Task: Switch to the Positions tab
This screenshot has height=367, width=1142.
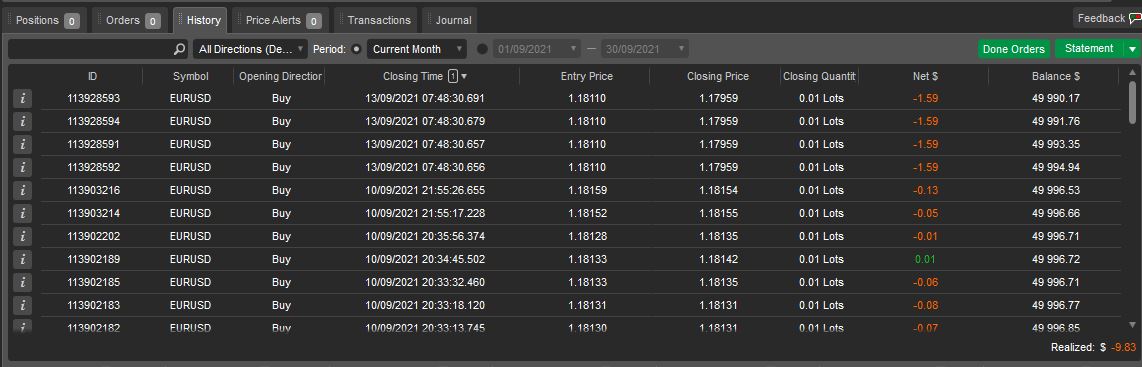Action: pyautogui.click(x=46, y=20)
